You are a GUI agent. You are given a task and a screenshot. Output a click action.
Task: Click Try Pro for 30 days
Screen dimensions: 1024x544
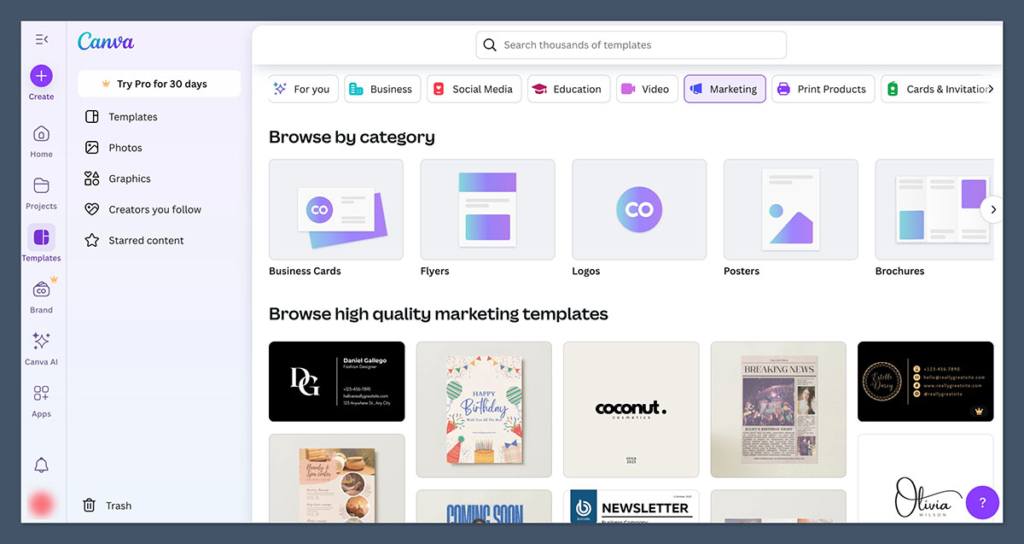160,84
